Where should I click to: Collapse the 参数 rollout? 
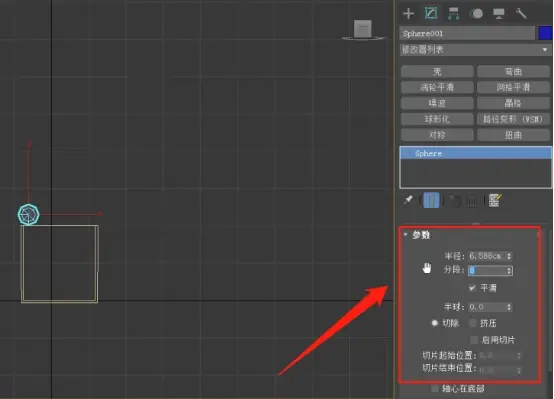tap(406, 235)
